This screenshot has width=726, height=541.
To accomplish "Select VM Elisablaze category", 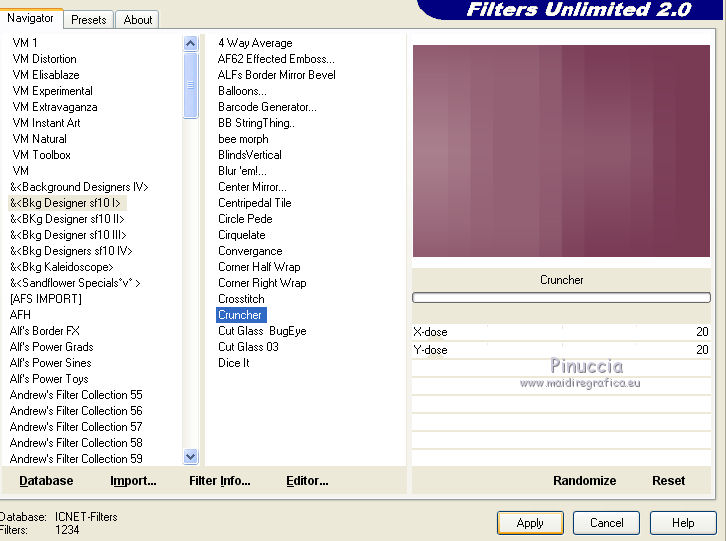I will pyautogui.click(x=46, y=75).
